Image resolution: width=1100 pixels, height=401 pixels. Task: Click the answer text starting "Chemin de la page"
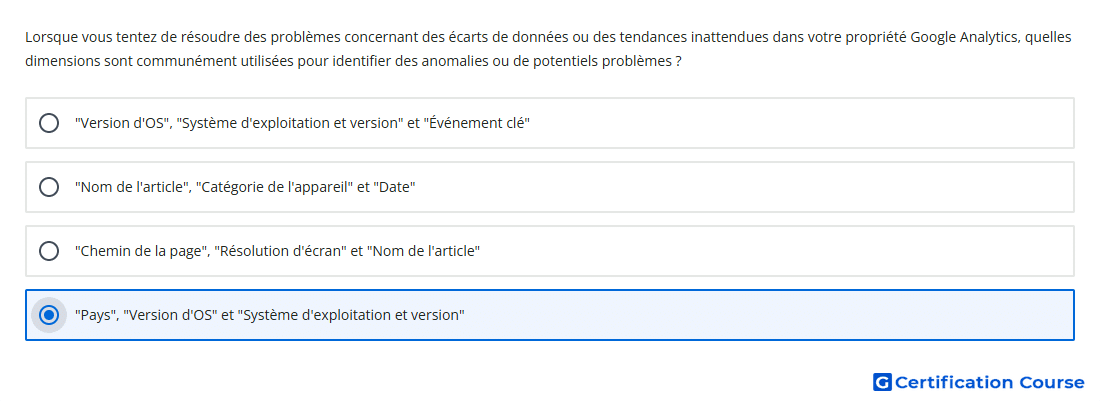pyautogui.click(x=277, y=251)
